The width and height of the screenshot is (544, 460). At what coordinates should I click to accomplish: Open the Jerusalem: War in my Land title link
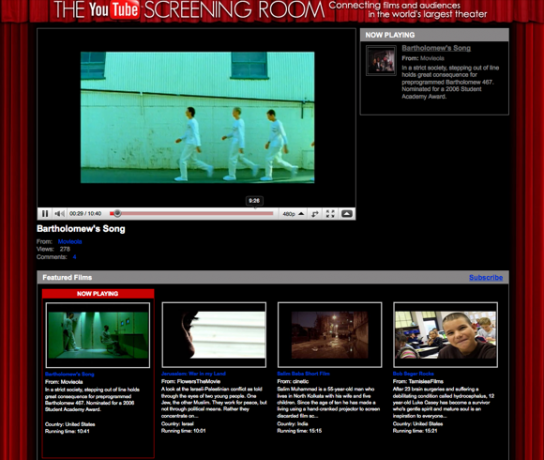tap(193, 374)
